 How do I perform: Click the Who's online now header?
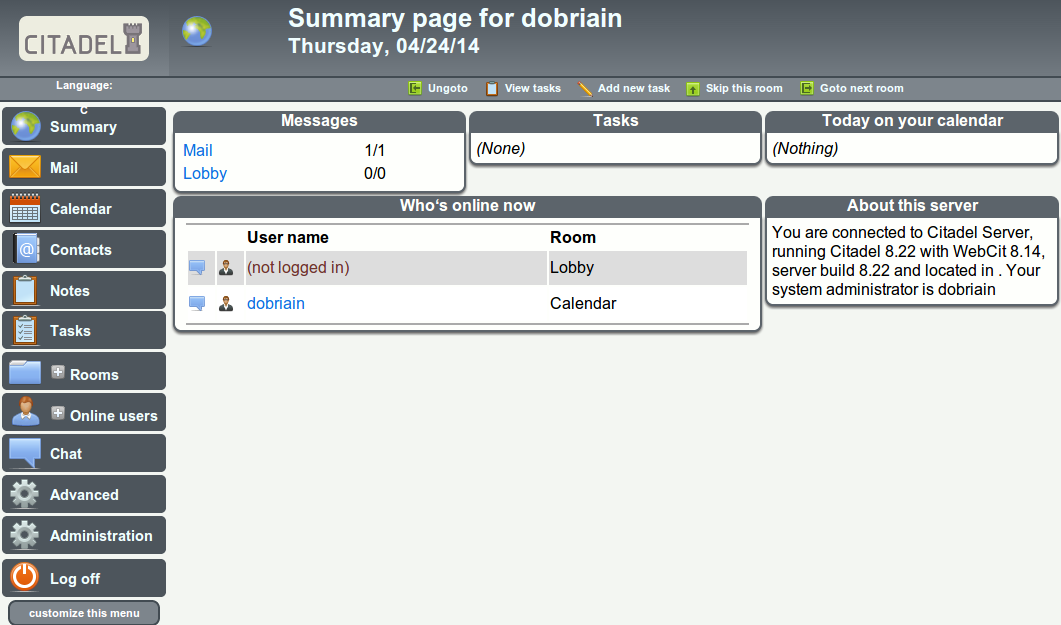(468, 206)
